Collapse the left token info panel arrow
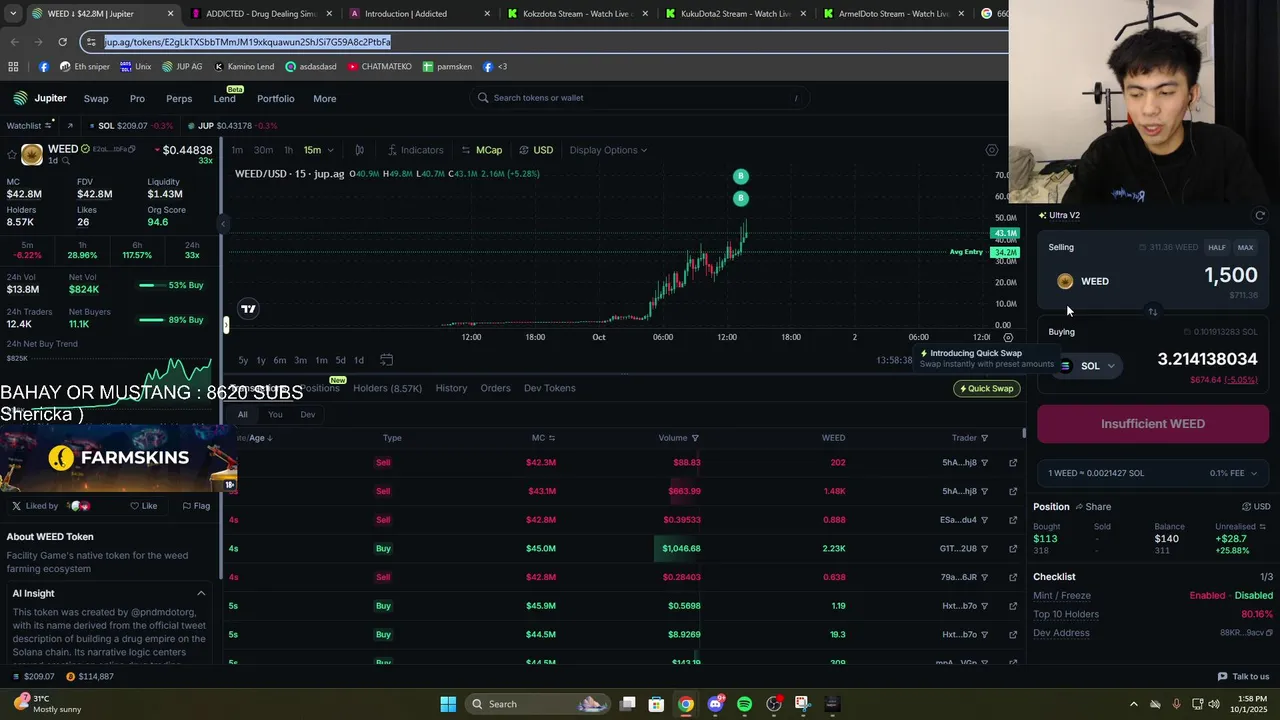The height and width of the screenshot is (720, 1280). (223, 223)
